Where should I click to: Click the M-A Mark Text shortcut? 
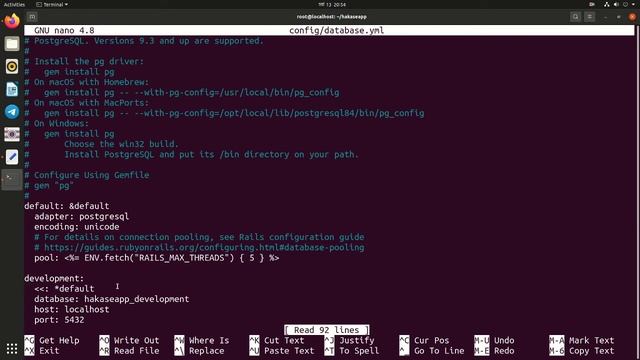click(x=582, y=340)
